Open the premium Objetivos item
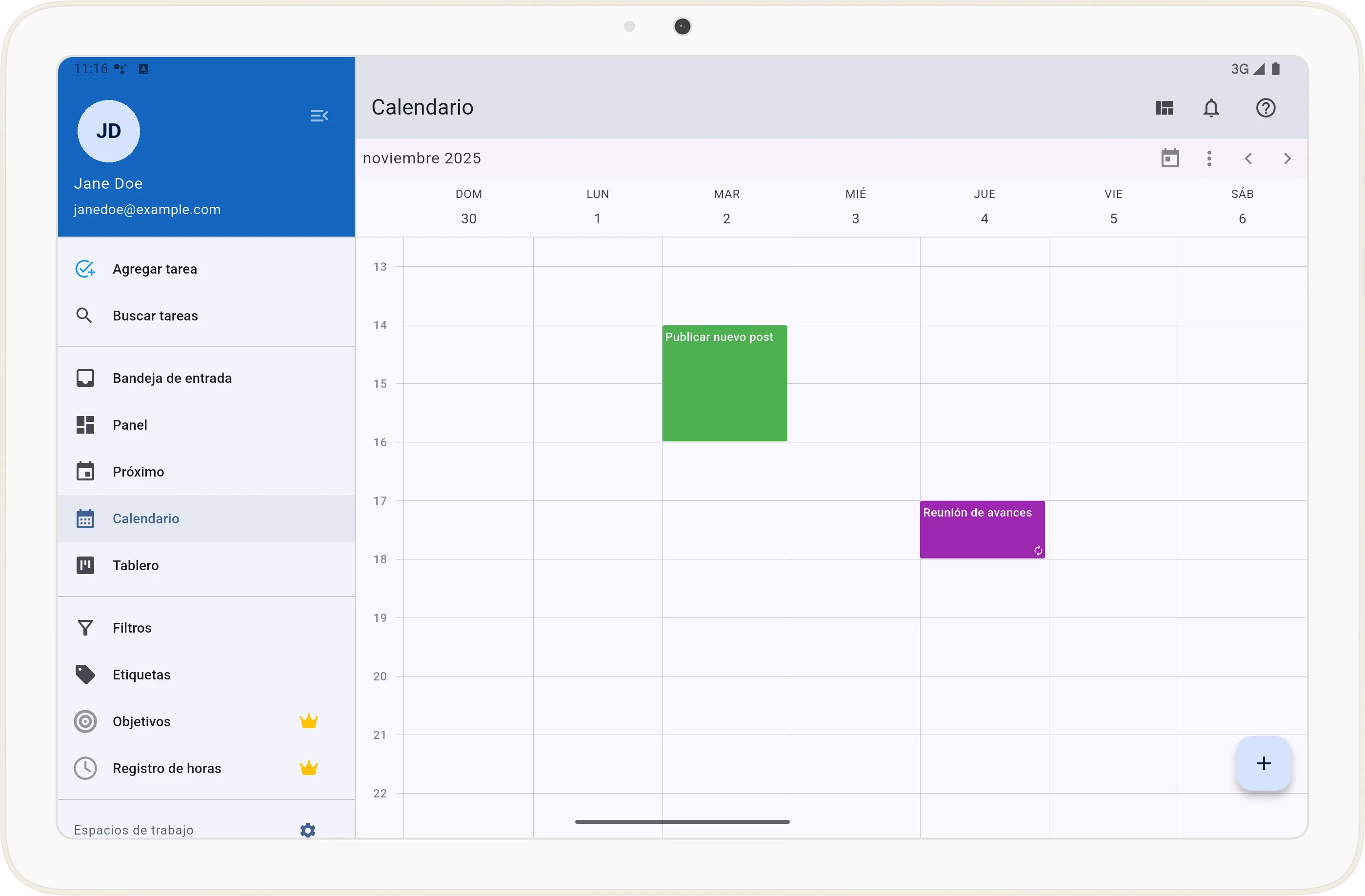The width and height of the screenshot is (1365, 896). pyautogui.click(x=141, y=722)
